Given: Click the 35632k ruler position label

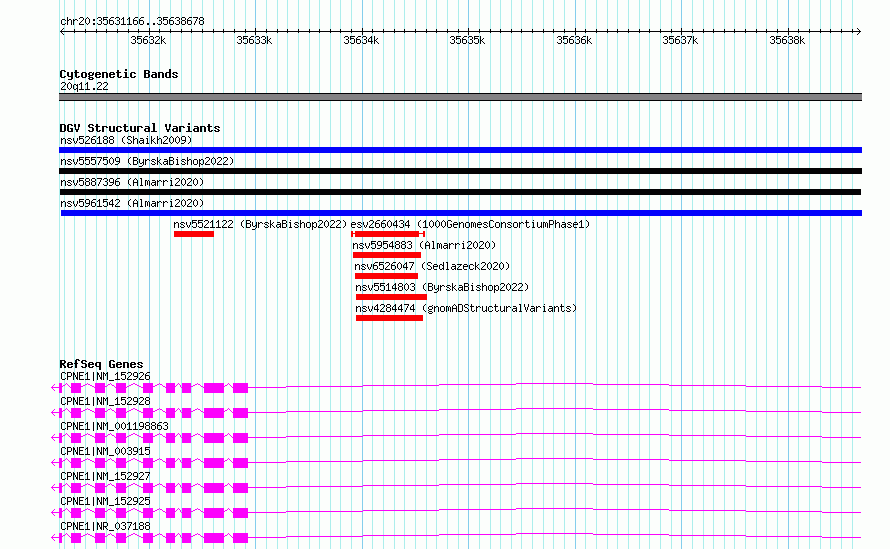Looking at the screenshot, I should click(148, 40).
